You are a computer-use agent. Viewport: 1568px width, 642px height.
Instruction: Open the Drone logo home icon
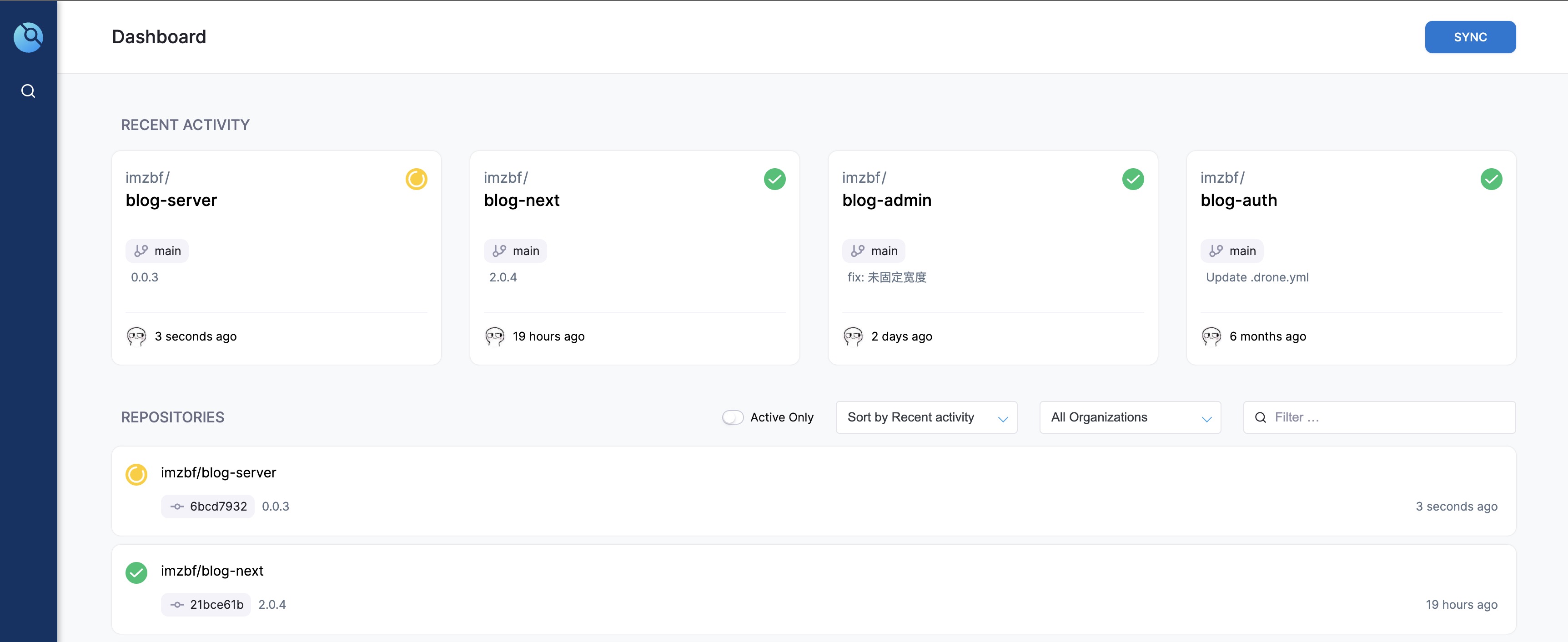(28, 37)
